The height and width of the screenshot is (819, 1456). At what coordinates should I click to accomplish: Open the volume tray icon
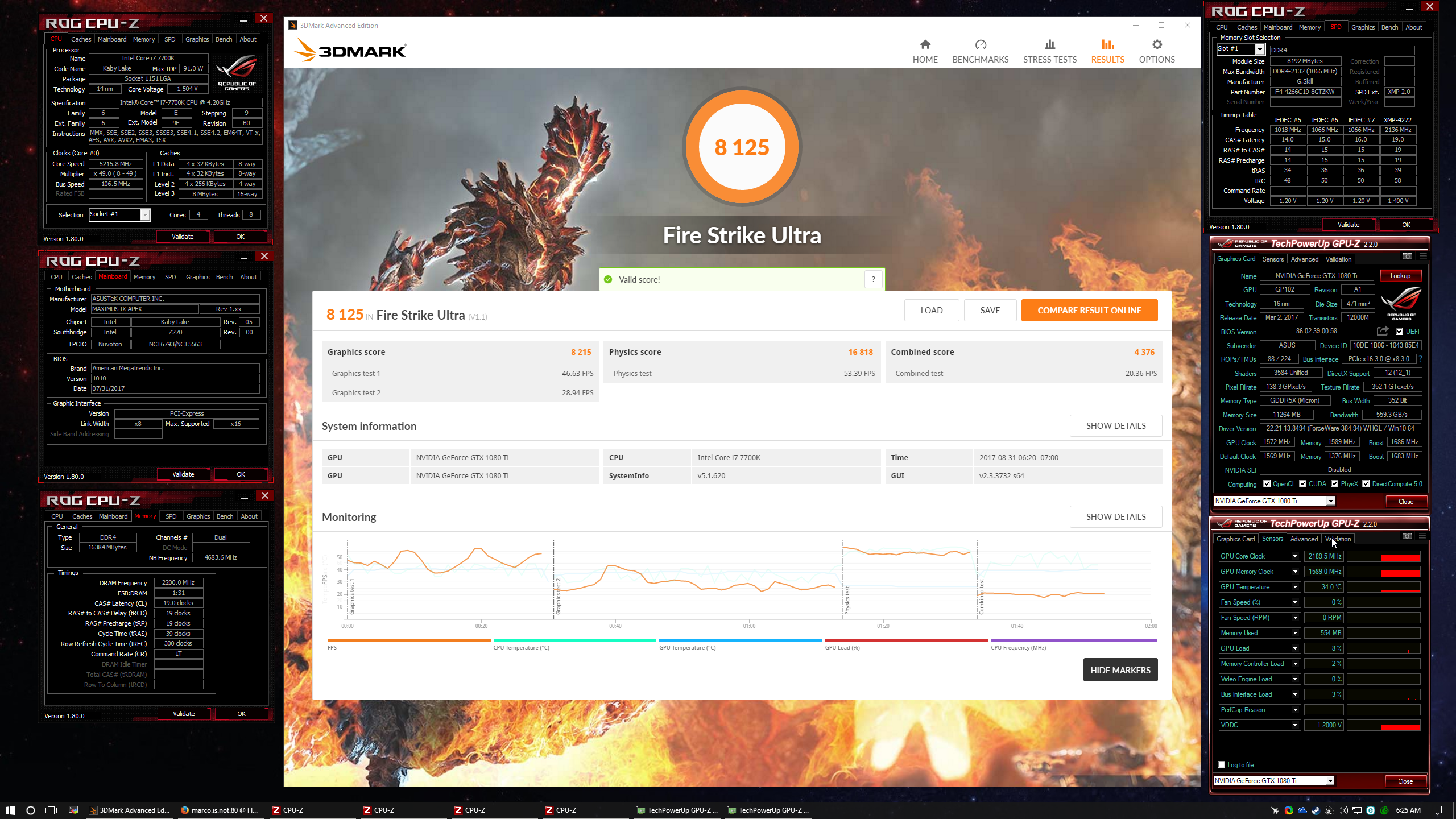click(x=1343, y=810)
